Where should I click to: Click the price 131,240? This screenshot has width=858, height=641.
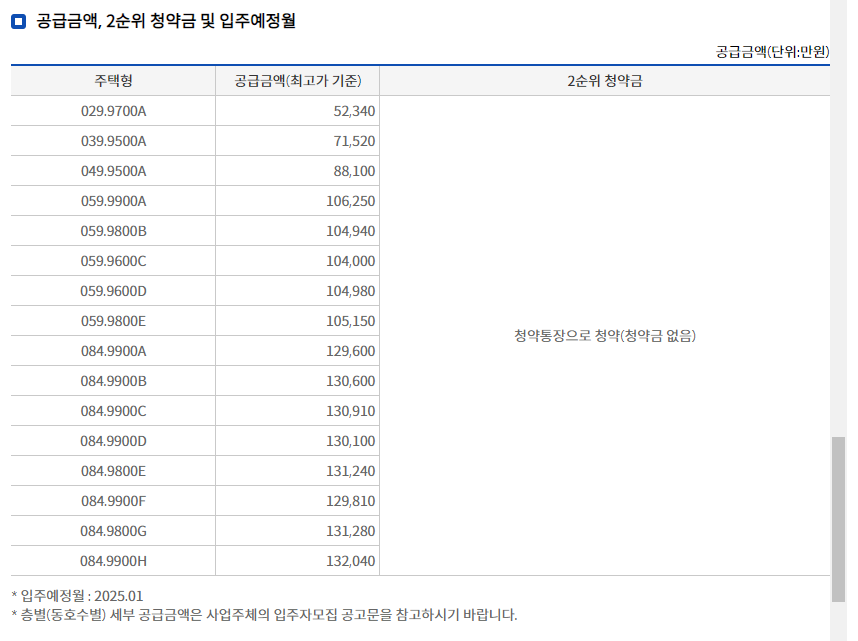(351, 471)
